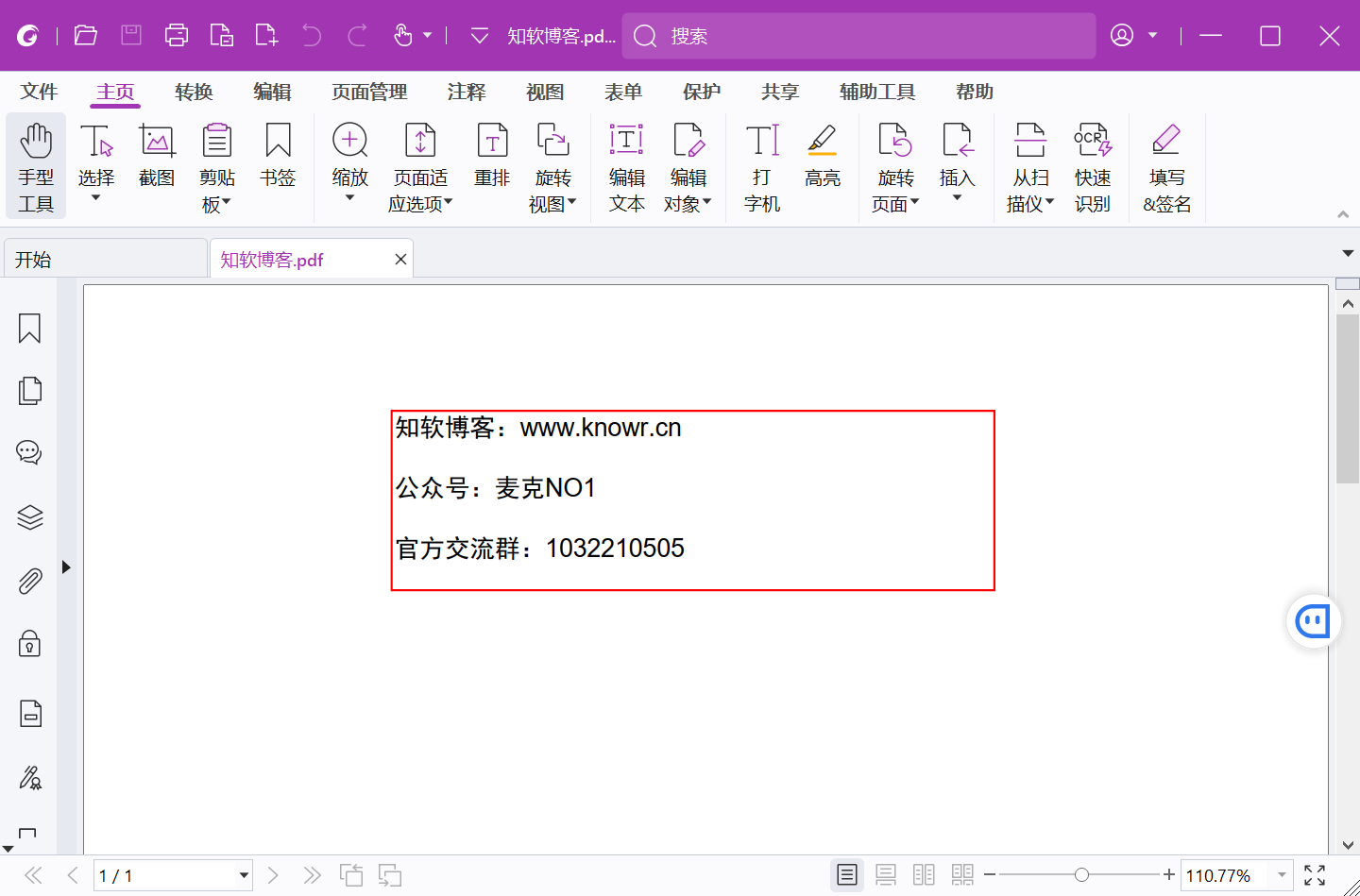Open the zoom percentage dropdown
This screenshot has height=896, width=1360.
pos(1282,875)
